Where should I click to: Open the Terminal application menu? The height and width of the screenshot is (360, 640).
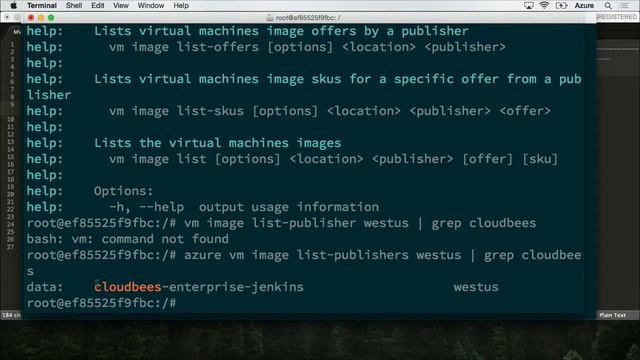42,6
